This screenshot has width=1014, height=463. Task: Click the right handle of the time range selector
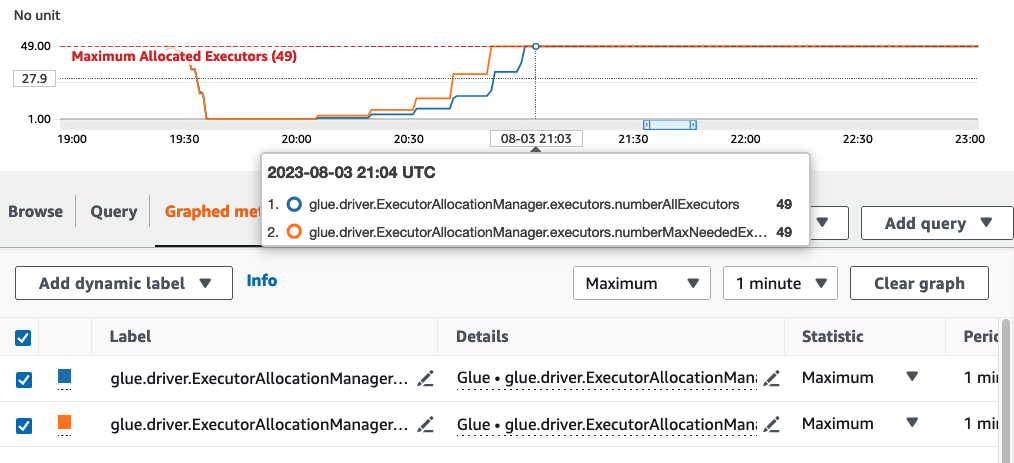[x=693, y=124]
